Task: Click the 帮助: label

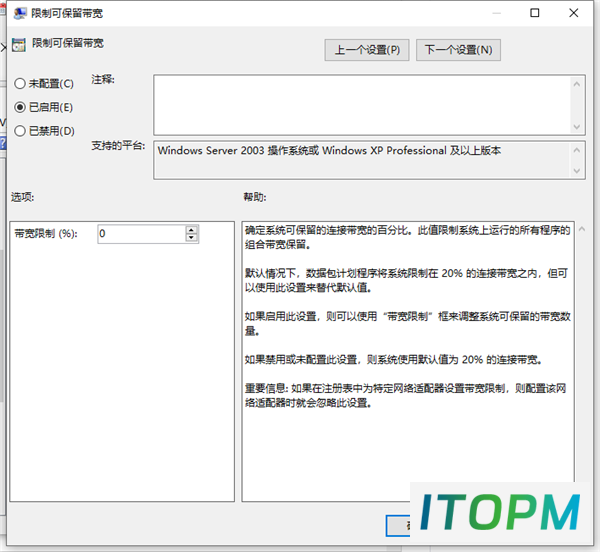Action: pos(255,197)
